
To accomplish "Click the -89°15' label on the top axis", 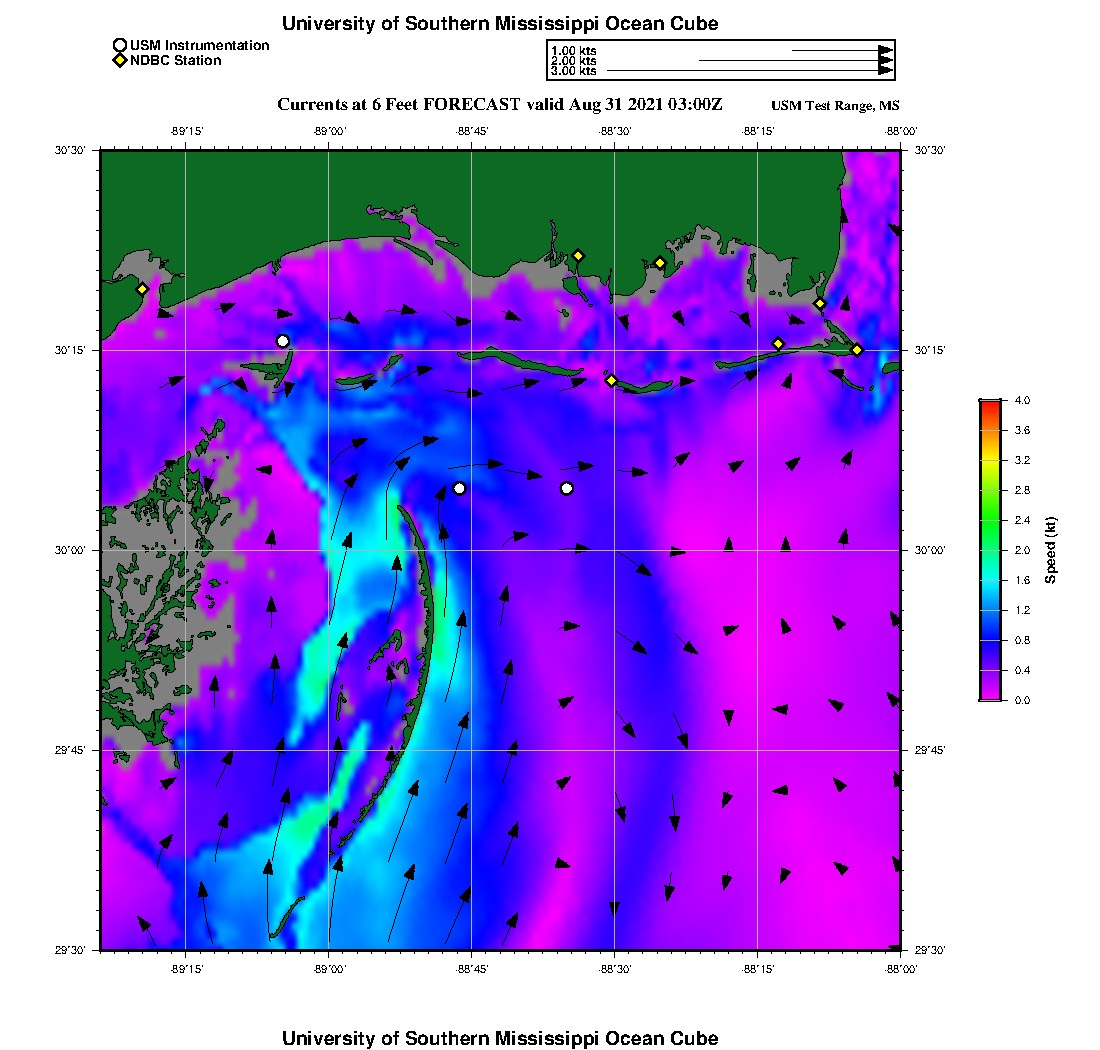I will coord(187,131).
